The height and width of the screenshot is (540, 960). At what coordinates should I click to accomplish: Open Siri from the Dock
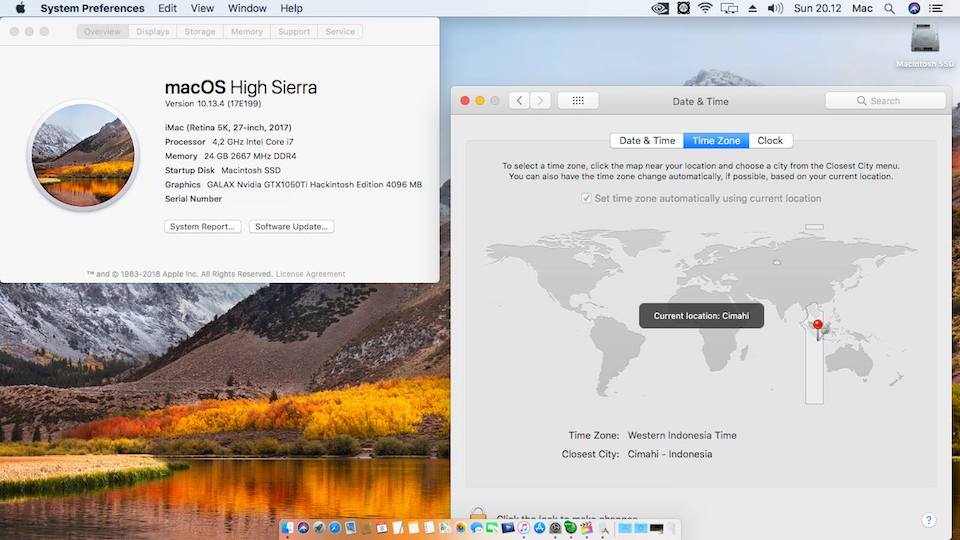[x=303, y=527]
